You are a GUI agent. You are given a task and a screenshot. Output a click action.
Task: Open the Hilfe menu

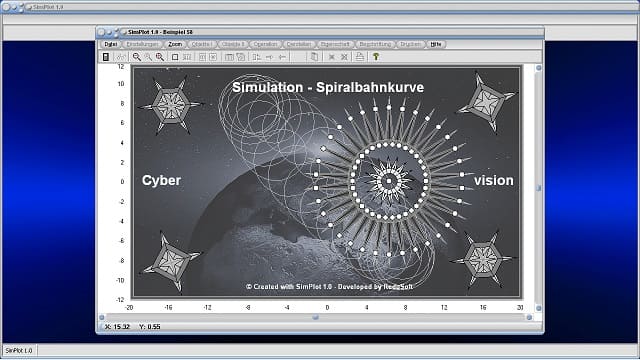(436, 44)
